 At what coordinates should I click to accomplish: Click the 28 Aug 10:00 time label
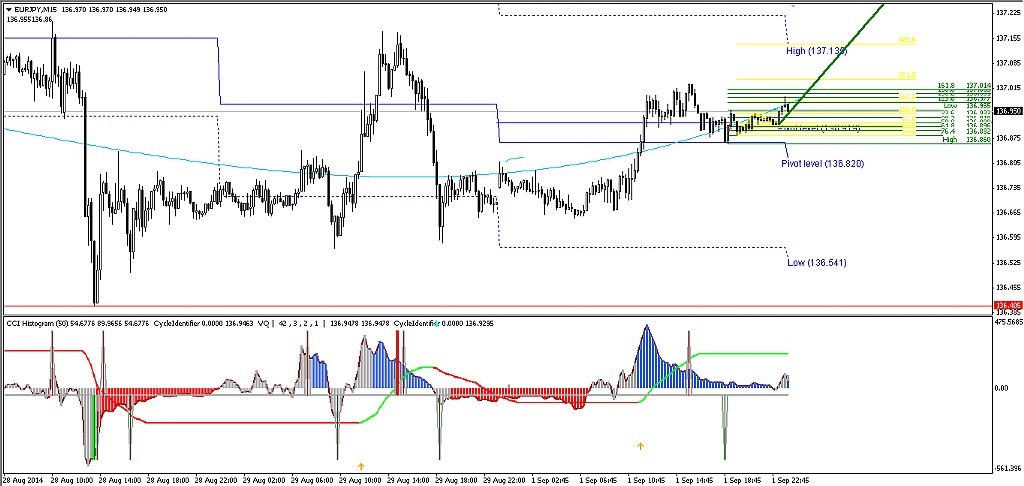coord(70,480)
